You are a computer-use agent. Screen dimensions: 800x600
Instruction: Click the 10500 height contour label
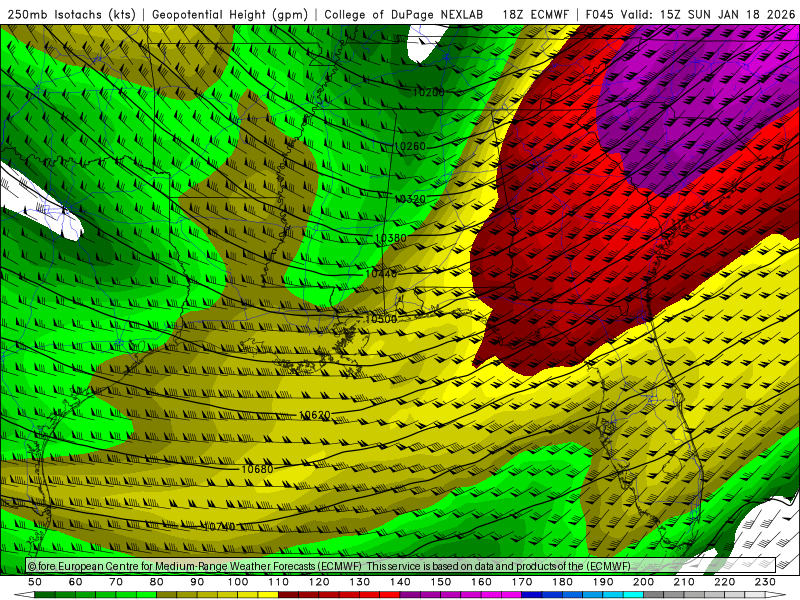coord(381,319)
